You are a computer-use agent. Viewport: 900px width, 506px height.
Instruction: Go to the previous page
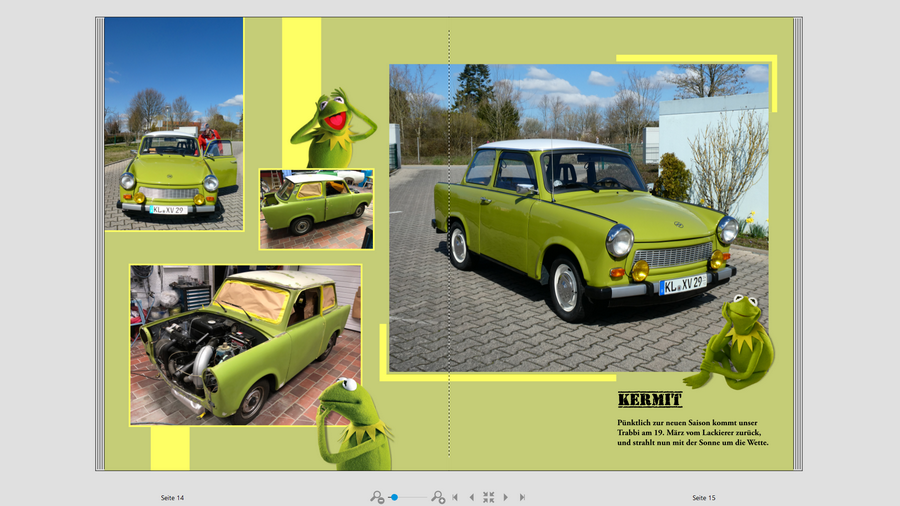[471, 497]
